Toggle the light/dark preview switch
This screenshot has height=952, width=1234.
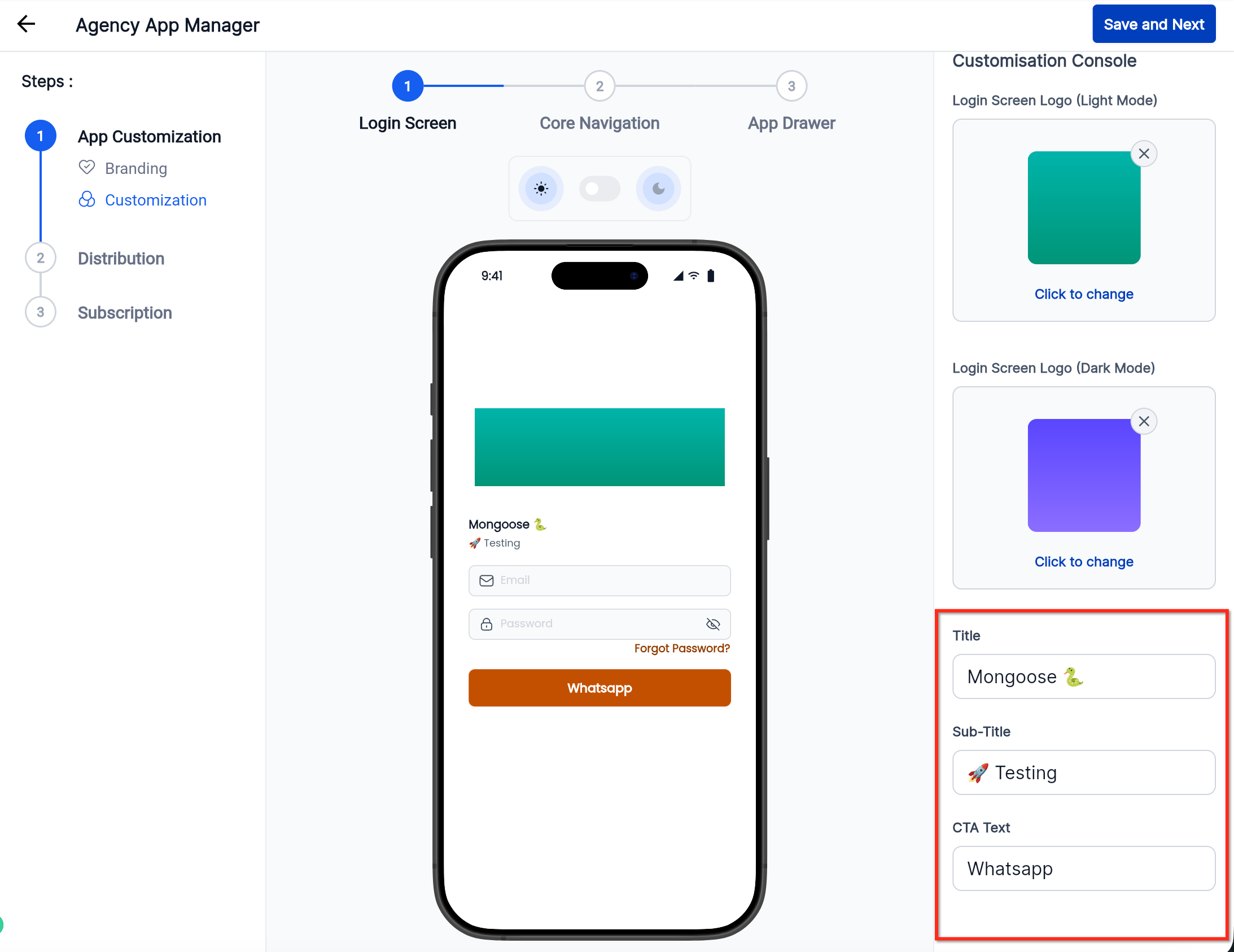point(600,188)
